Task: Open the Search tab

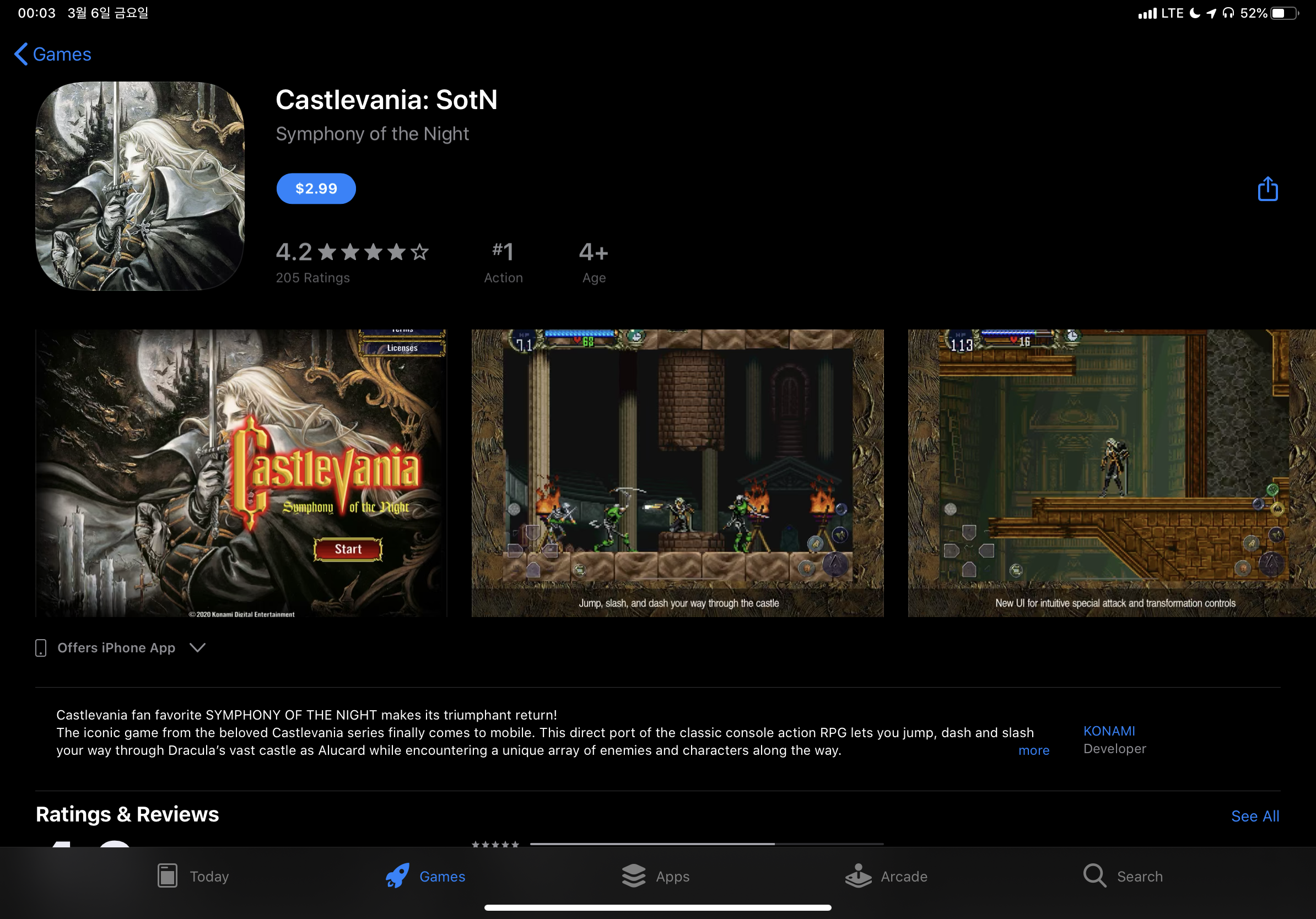Action: tap(1123, 876)
